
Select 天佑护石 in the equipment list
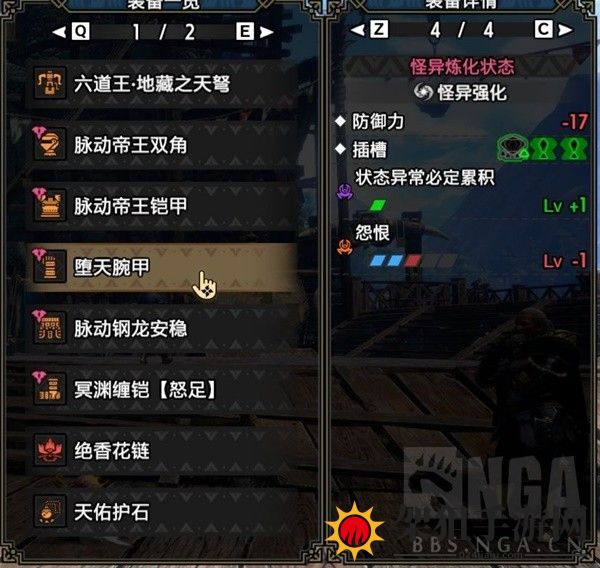tap(162, 512)
